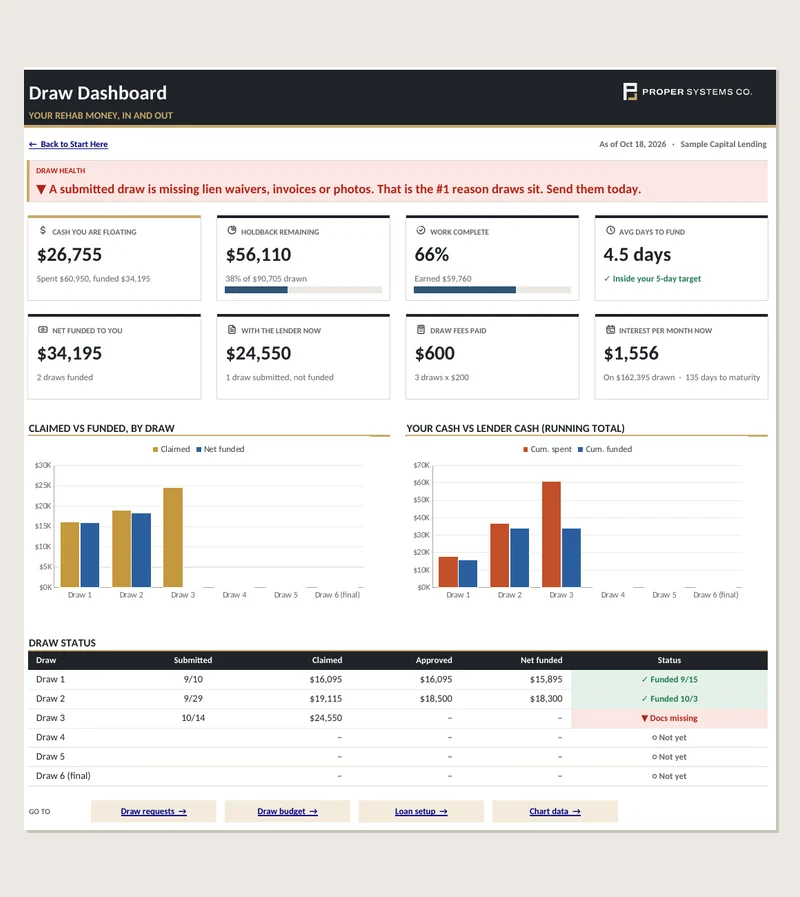The height and width of the screenshot is (897, 800).
Task: Click the circle icon in Draw 6 (final) status
Action: click(655, 776)
